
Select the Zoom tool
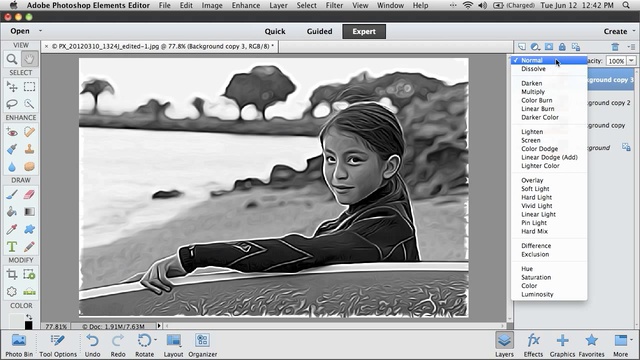point(12,59)
